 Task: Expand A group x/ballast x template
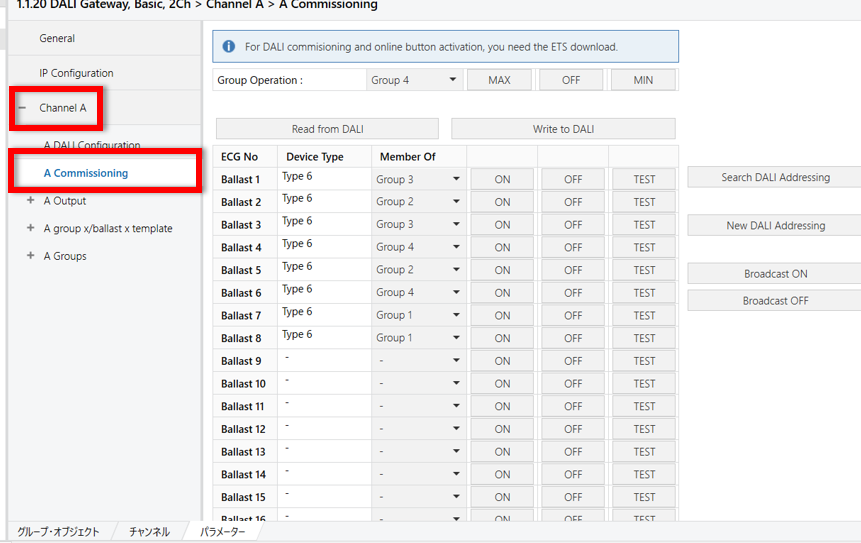click(x=31, y=229)
